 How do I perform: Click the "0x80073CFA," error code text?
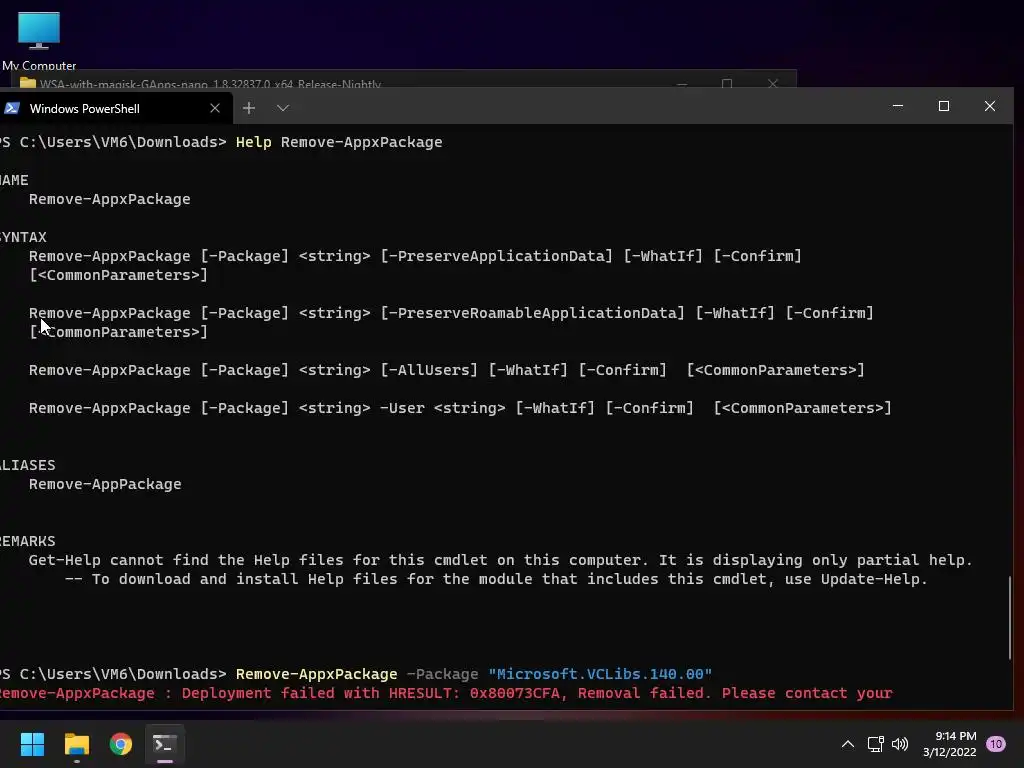519,693
